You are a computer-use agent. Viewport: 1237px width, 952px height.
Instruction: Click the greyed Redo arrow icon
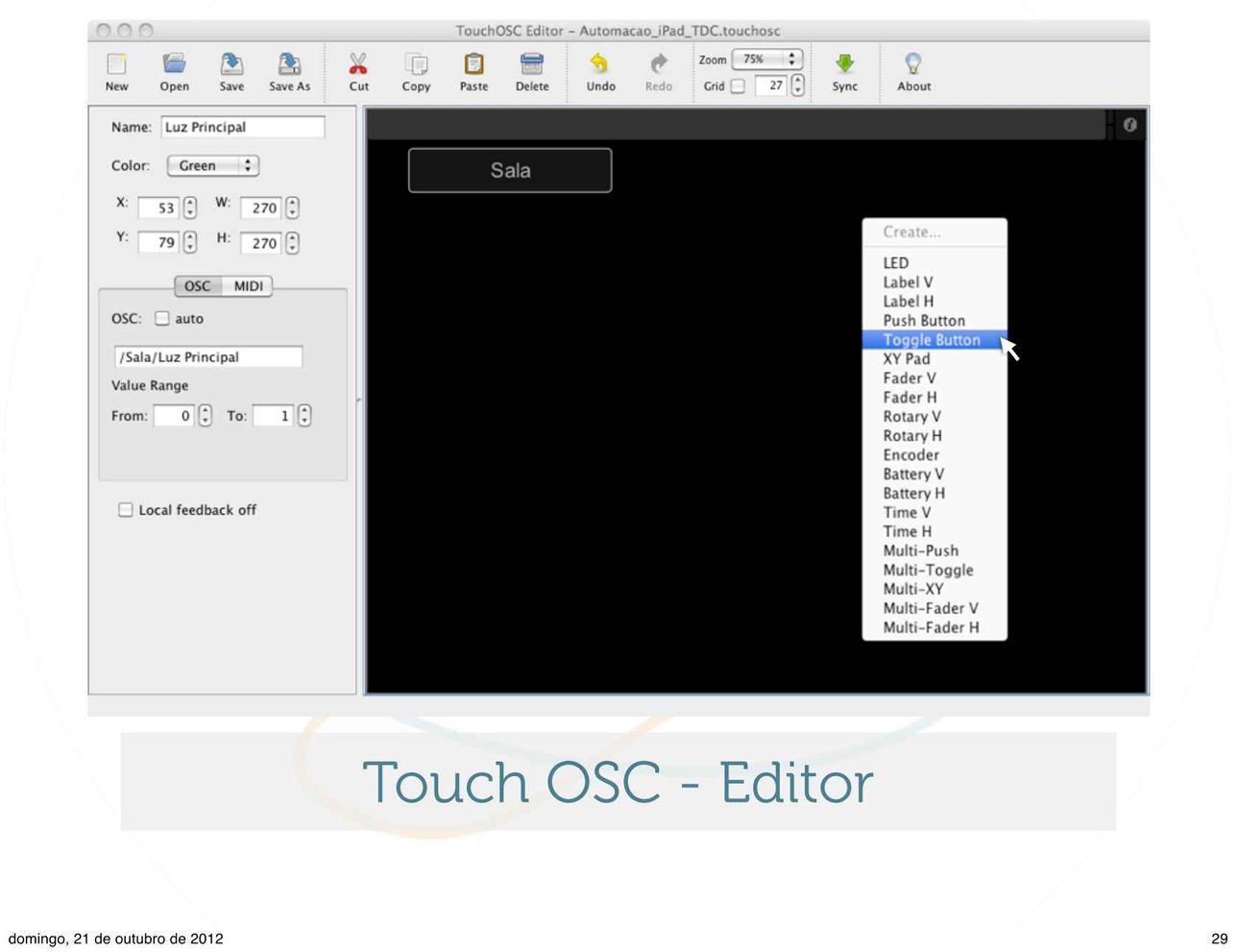point(658,64)
